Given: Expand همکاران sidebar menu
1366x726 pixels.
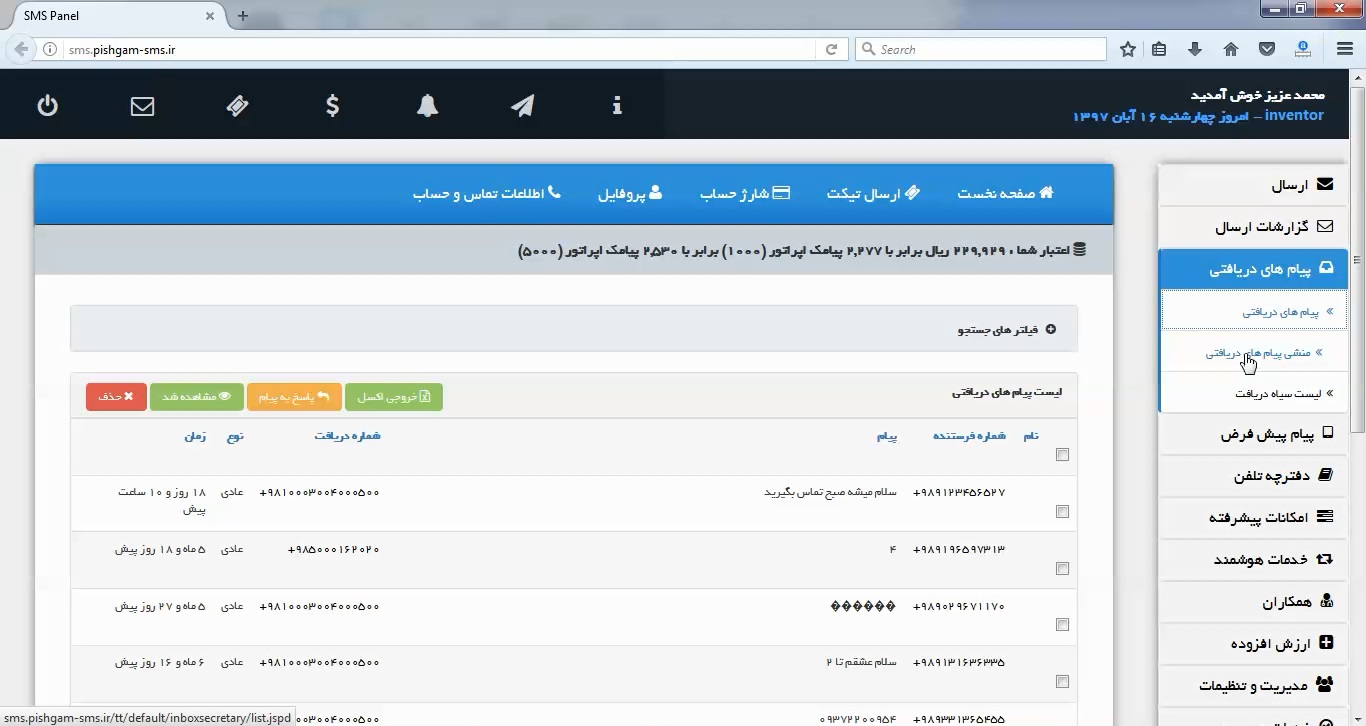Looking at the screenshot, I should [1253, 602].
